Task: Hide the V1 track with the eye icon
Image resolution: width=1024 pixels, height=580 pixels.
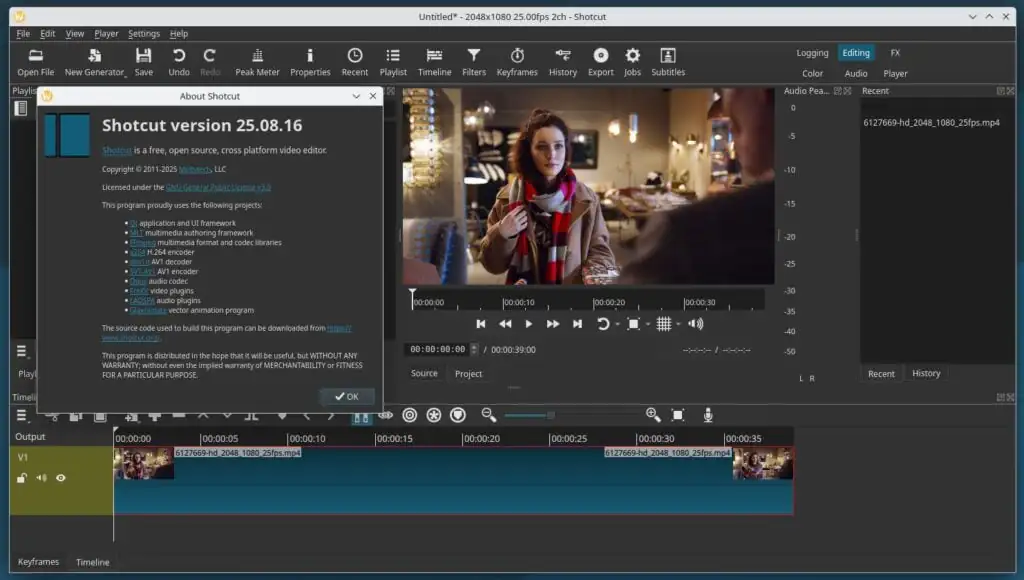Action: (61, 478)
